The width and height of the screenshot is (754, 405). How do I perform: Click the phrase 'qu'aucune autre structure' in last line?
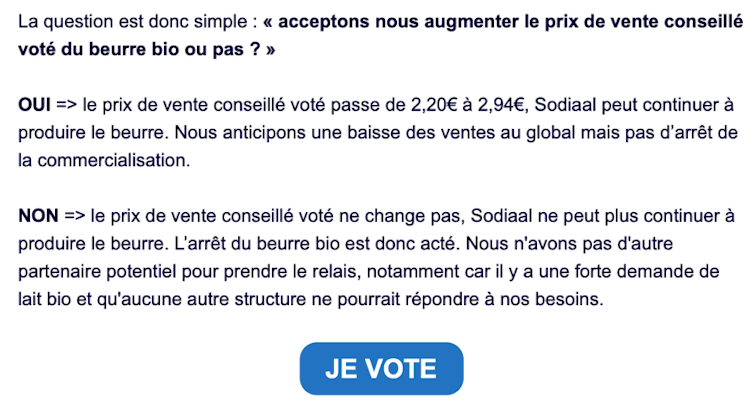[x=201, y=300]
